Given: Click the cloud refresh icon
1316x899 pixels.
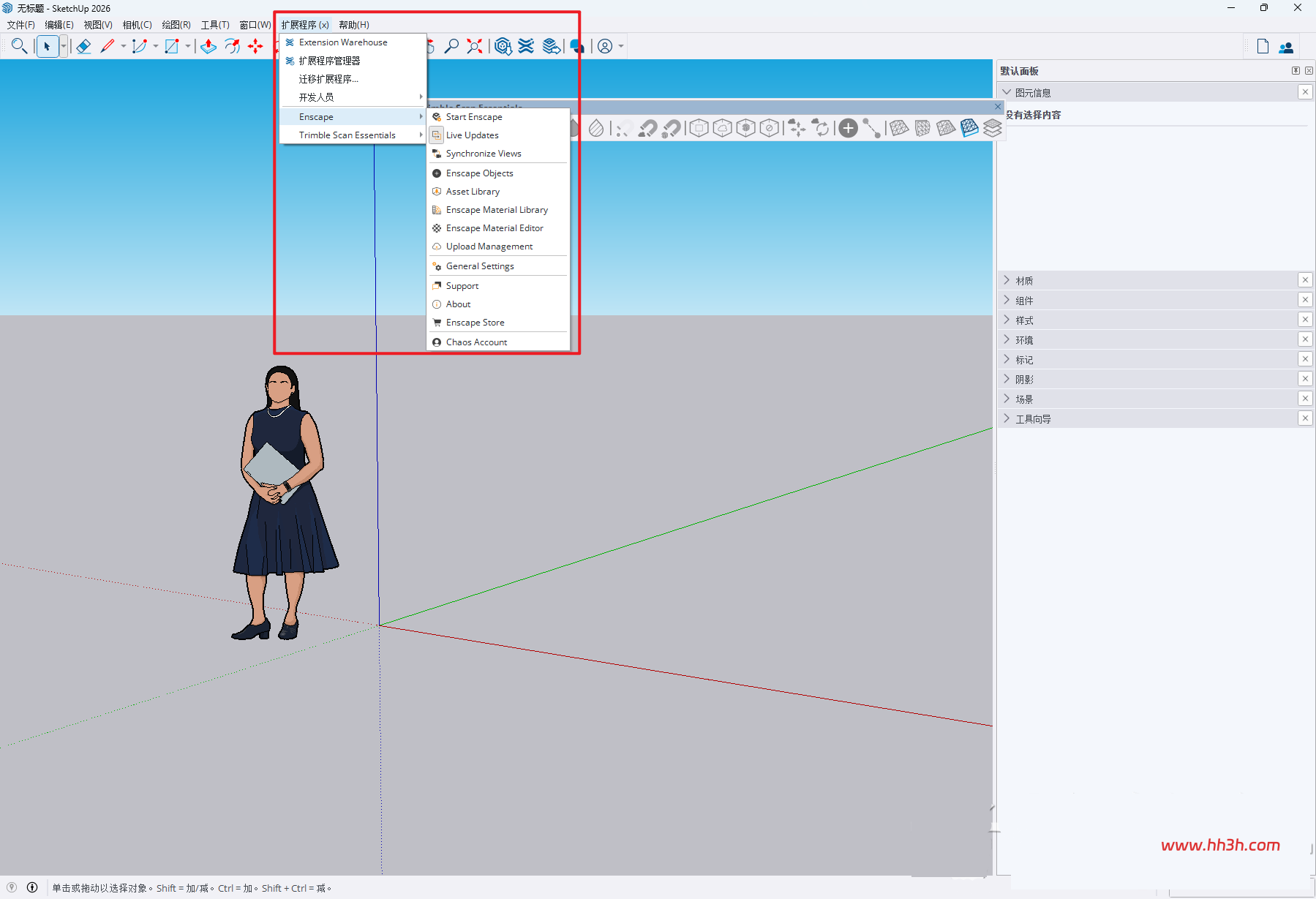Looking at the screenshot, I should click(821, 128).
